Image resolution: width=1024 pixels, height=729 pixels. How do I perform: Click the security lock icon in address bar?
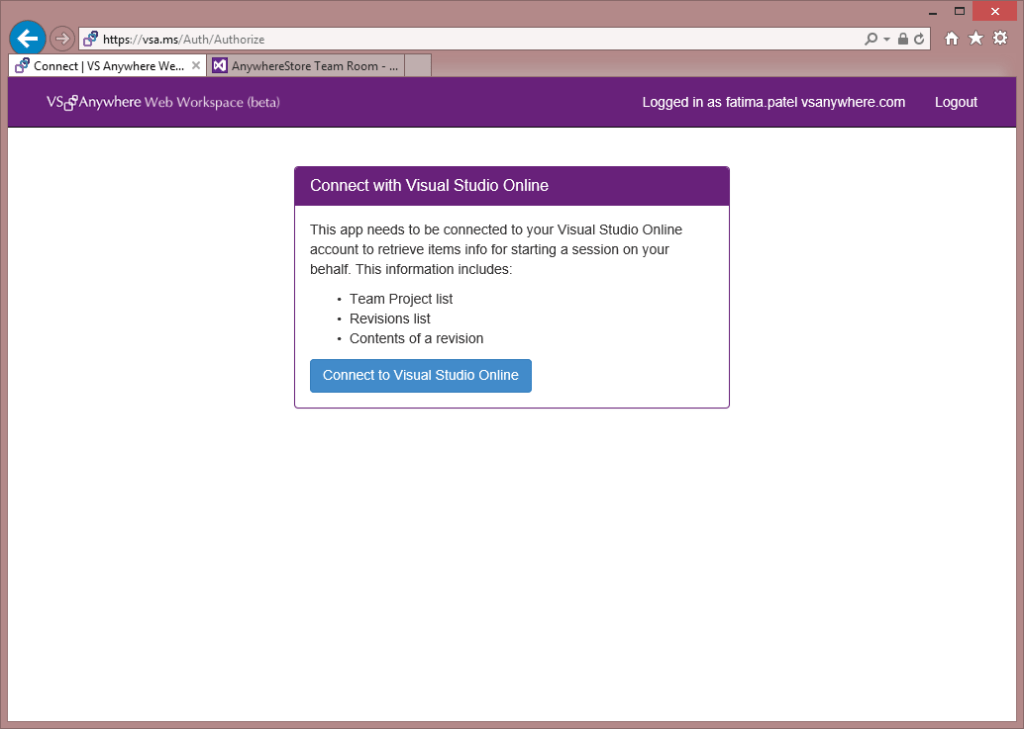[902, 39]
